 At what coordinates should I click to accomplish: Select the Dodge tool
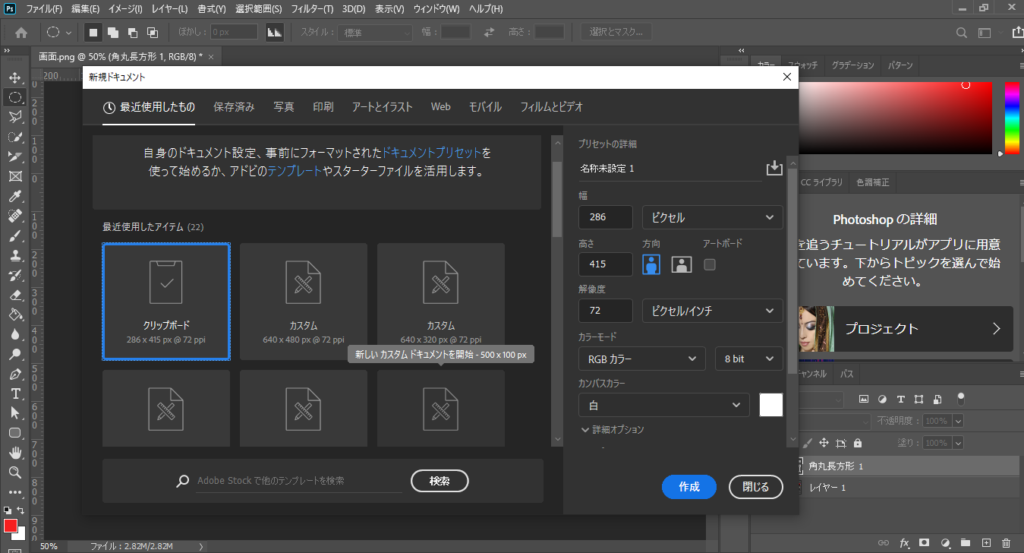[x=15, y=355]
